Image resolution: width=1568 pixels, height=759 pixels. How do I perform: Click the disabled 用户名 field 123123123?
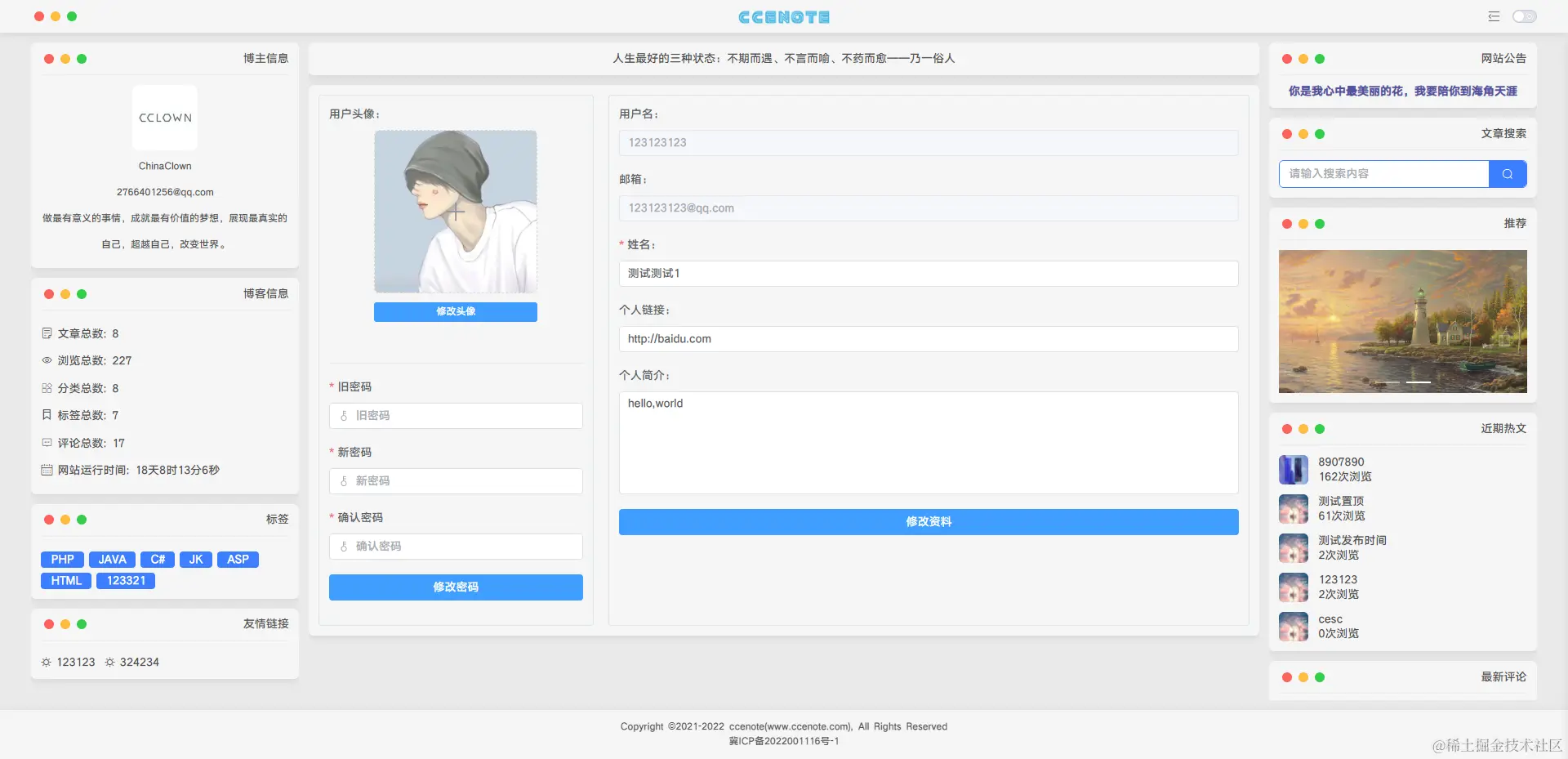929,143
